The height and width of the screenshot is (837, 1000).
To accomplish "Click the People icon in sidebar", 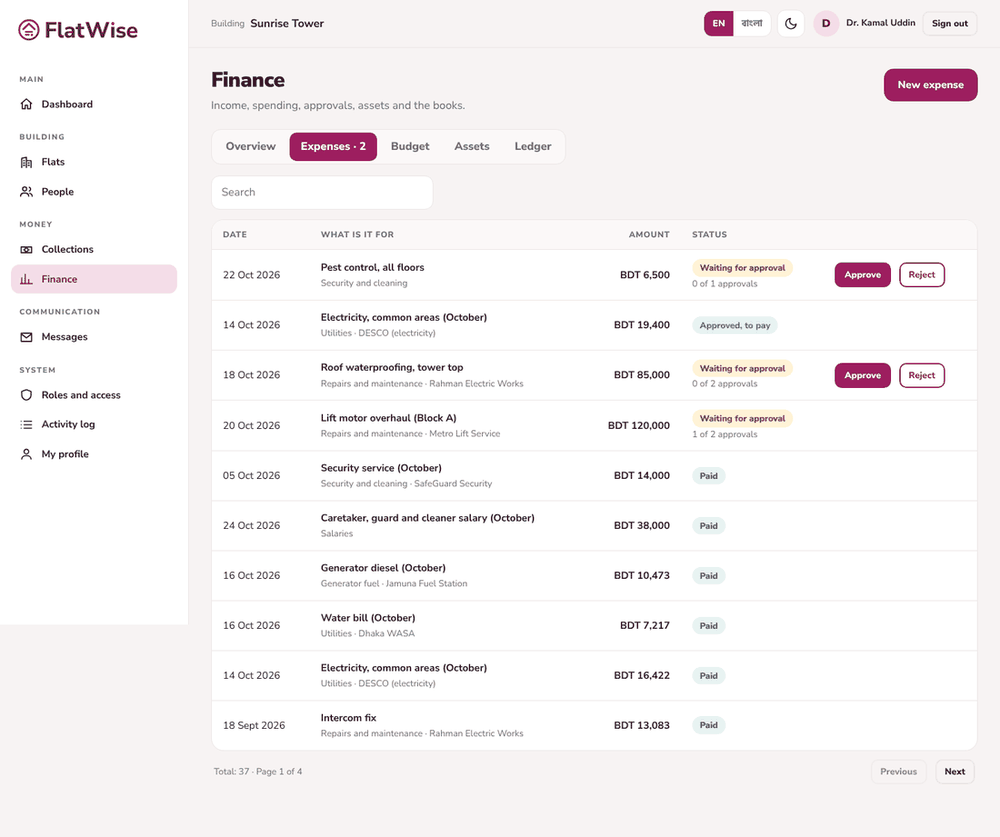I will [x=26, y=191].
